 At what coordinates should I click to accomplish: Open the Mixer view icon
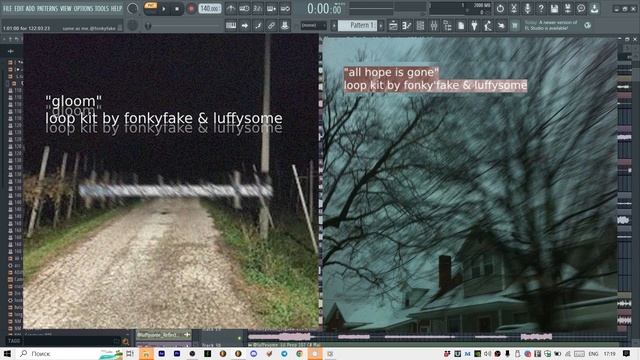(434, 26)
